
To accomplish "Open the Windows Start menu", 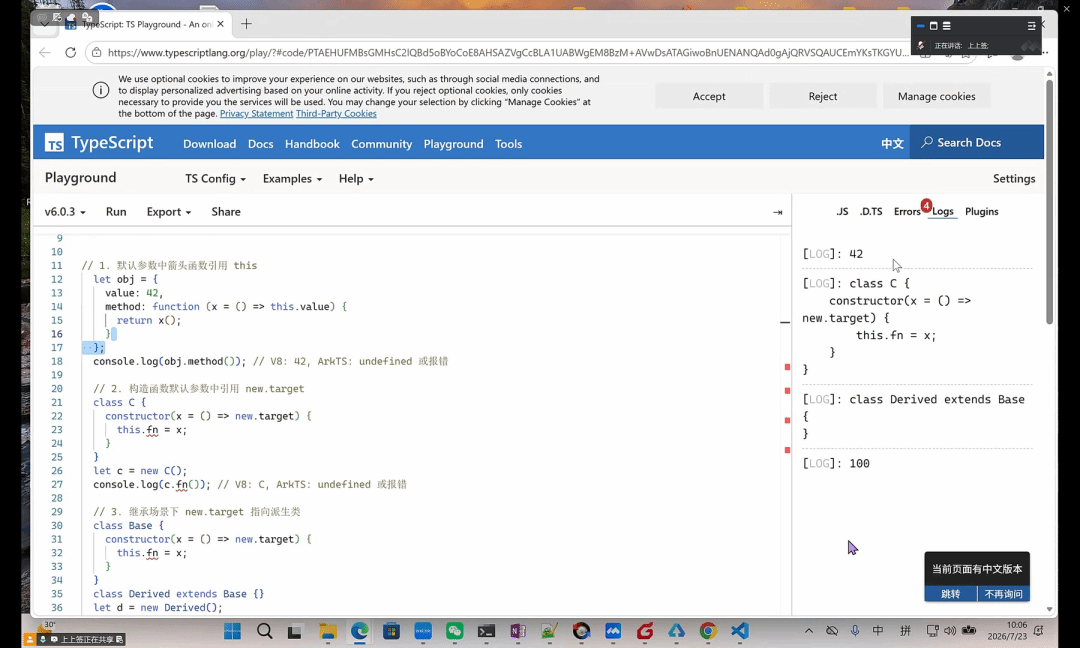I will 232,631.
